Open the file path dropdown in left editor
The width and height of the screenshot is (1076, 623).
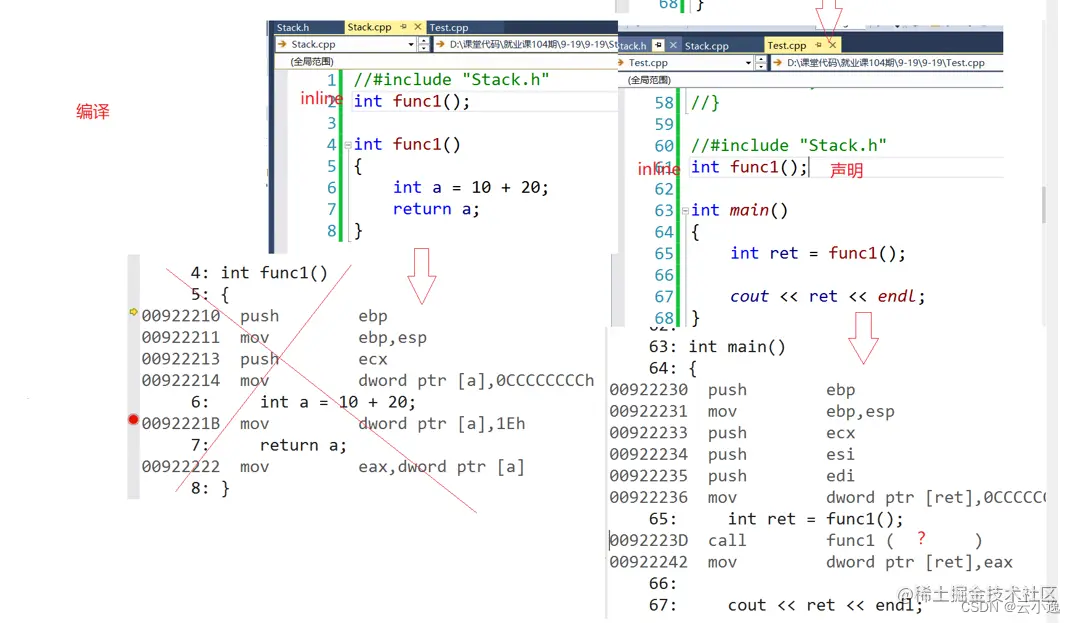[x=525, y=44]
